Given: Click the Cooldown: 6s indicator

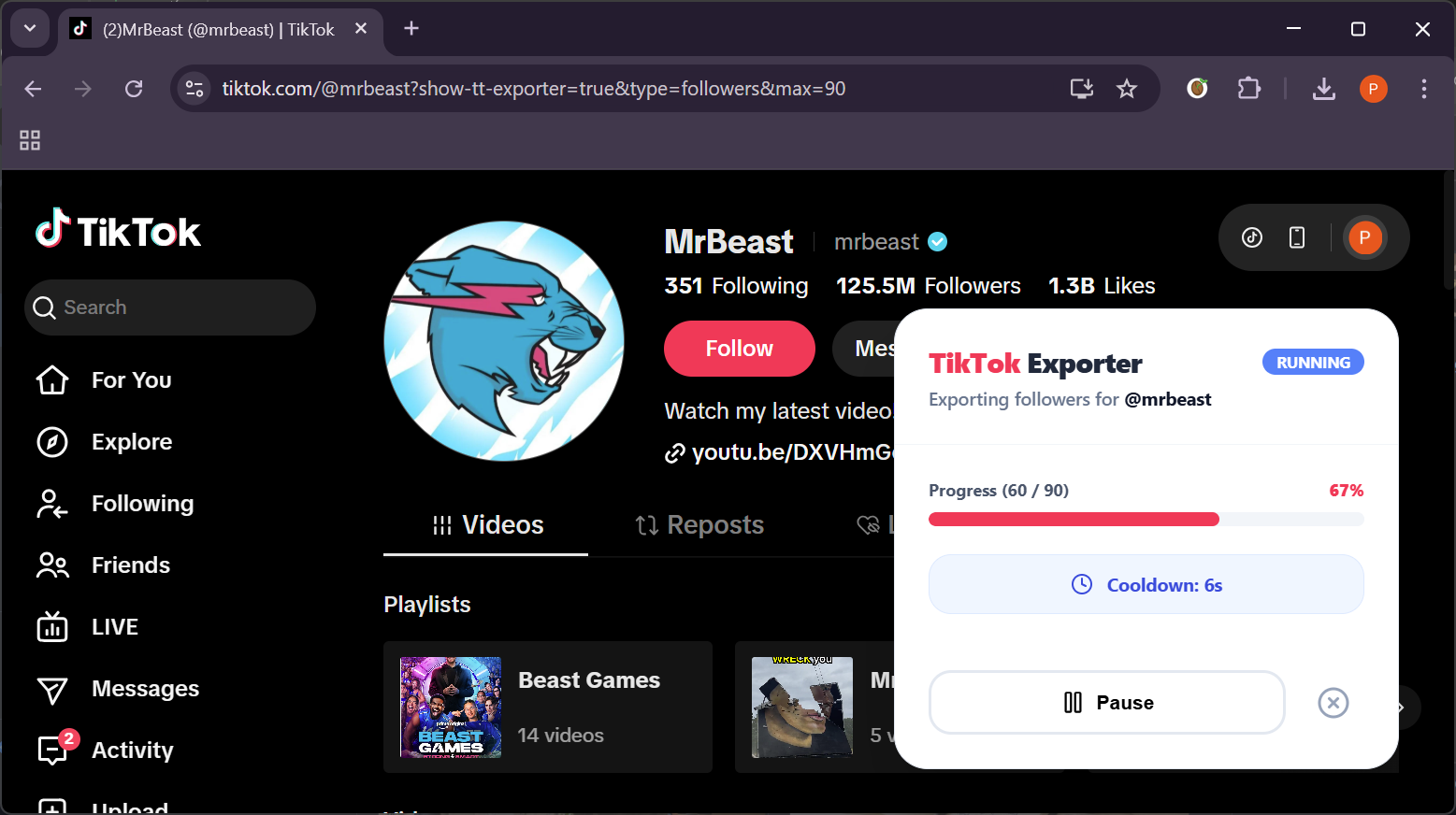Looking at the screenshot, I should (1146, 585).
